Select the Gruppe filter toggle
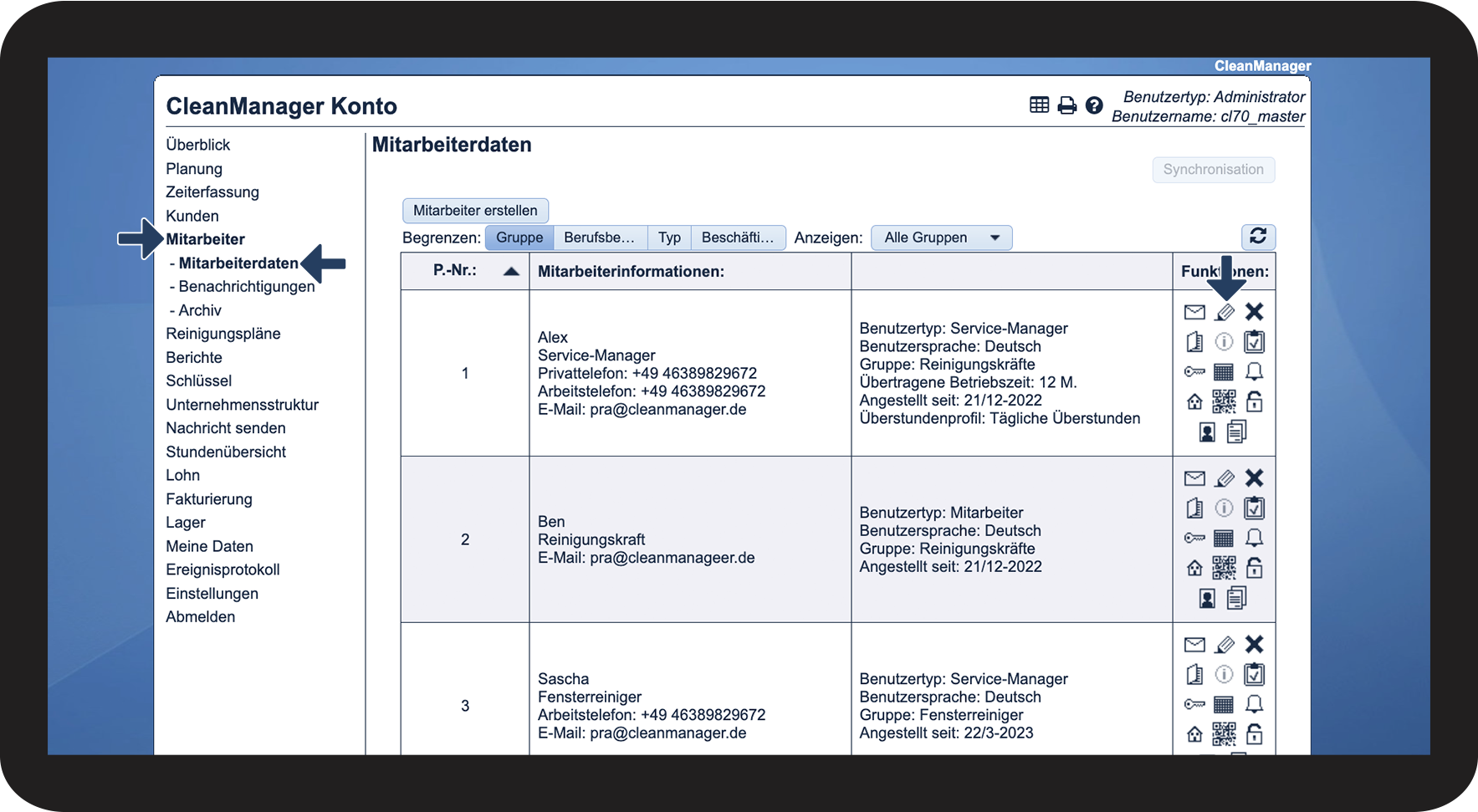The width and height of the screenshot is (1478, 812). [x=519, y=237]
